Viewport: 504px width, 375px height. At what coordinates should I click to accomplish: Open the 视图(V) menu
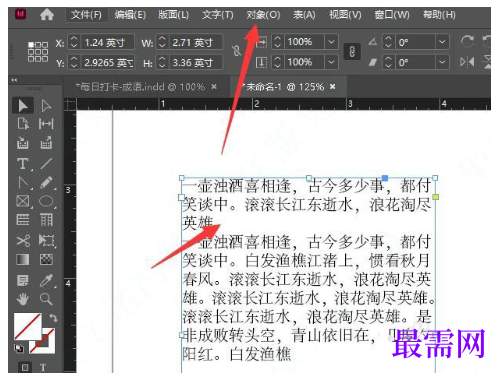345,15
